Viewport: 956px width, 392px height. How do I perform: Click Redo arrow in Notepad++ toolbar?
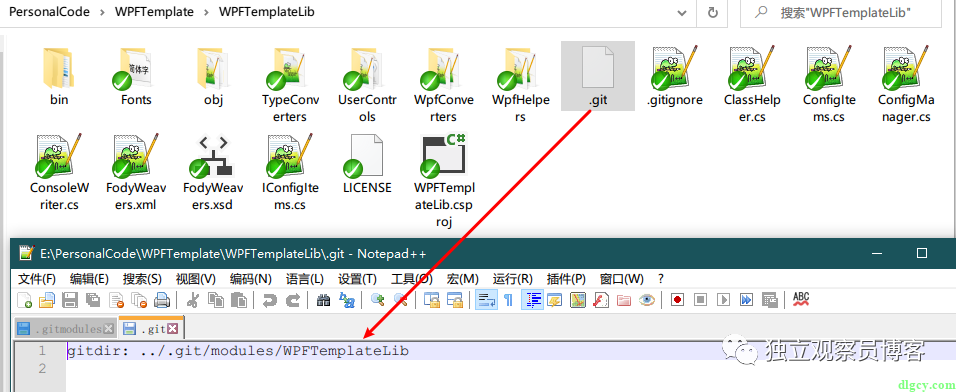[293, 300]
